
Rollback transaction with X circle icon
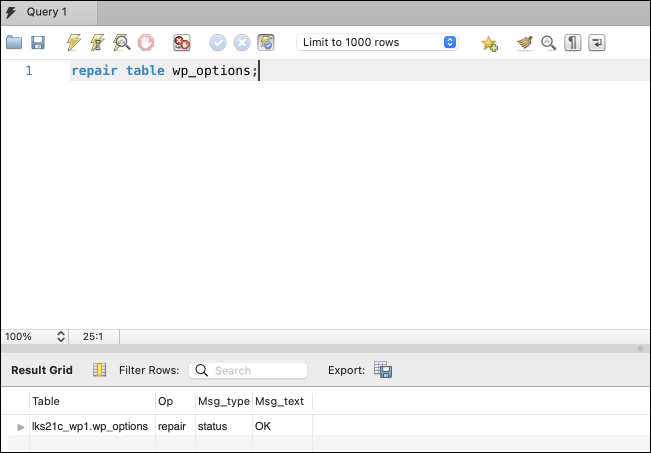242,42
